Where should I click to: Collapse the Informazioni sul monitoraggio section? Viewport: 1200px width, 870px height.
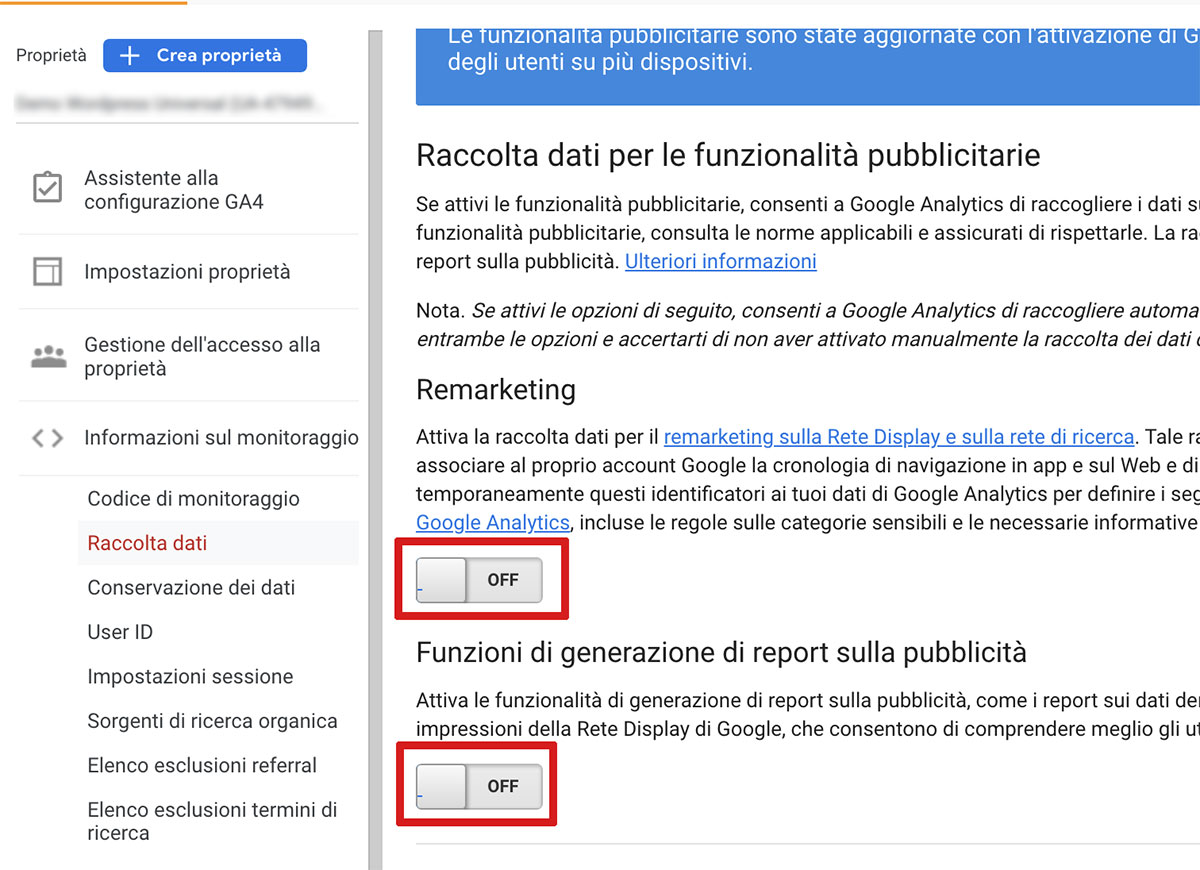click(222, 437)
